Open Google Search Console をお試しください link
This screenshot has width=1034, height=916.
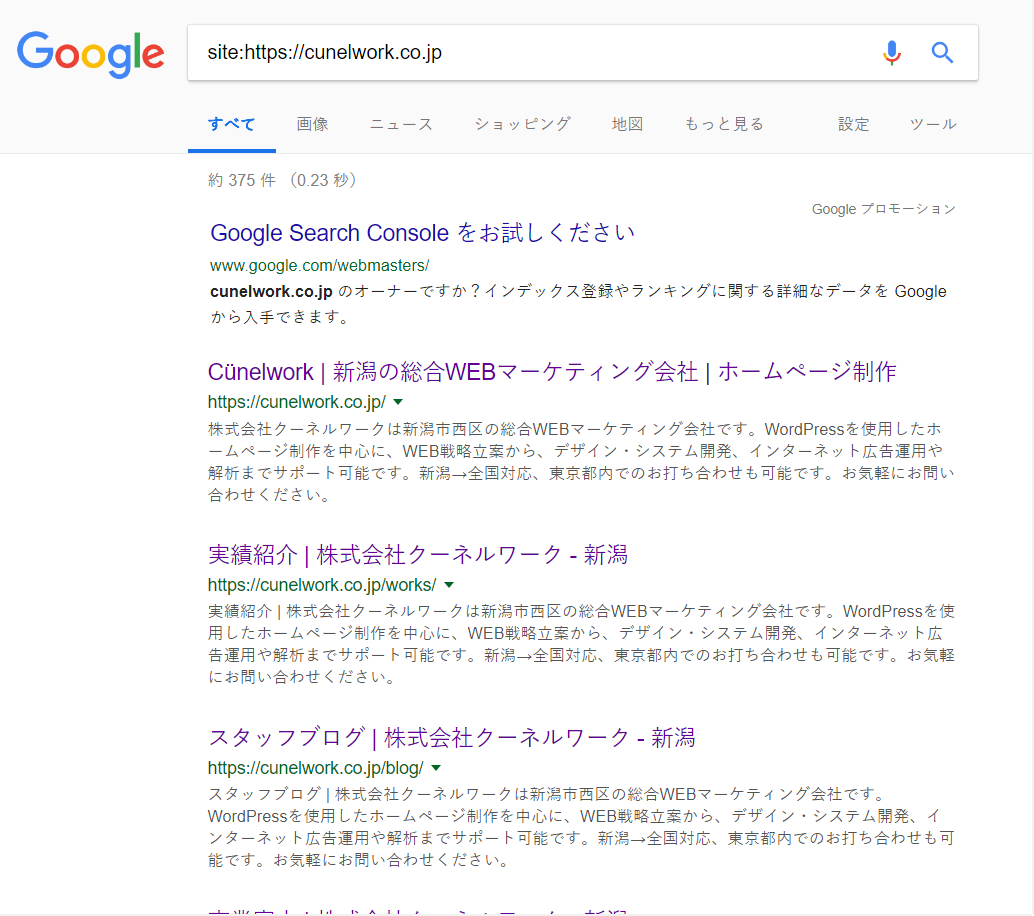click(423, 233)
